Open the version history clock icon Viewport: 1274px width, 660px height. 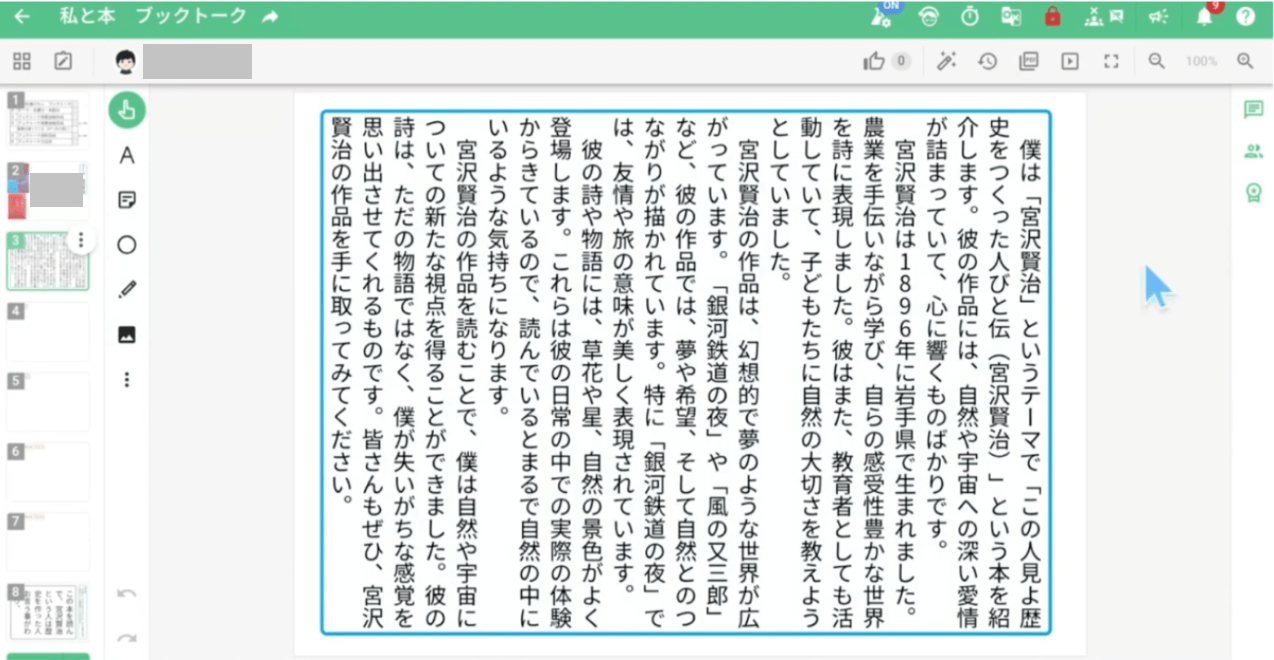987,62
